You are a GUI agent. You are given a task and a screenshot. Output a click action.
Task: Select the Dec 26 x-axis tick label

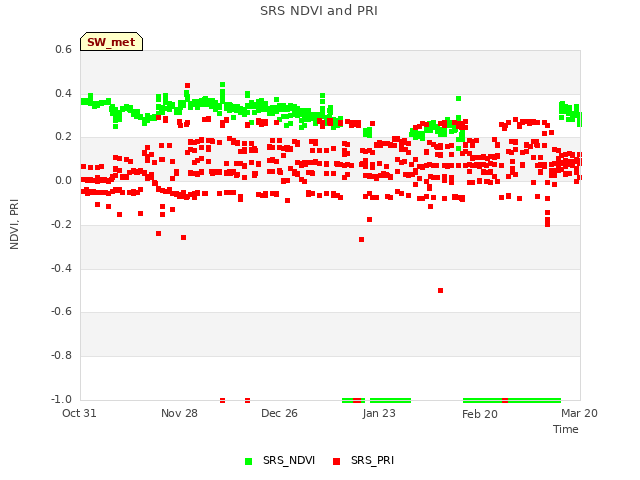(x=279, y=413)
